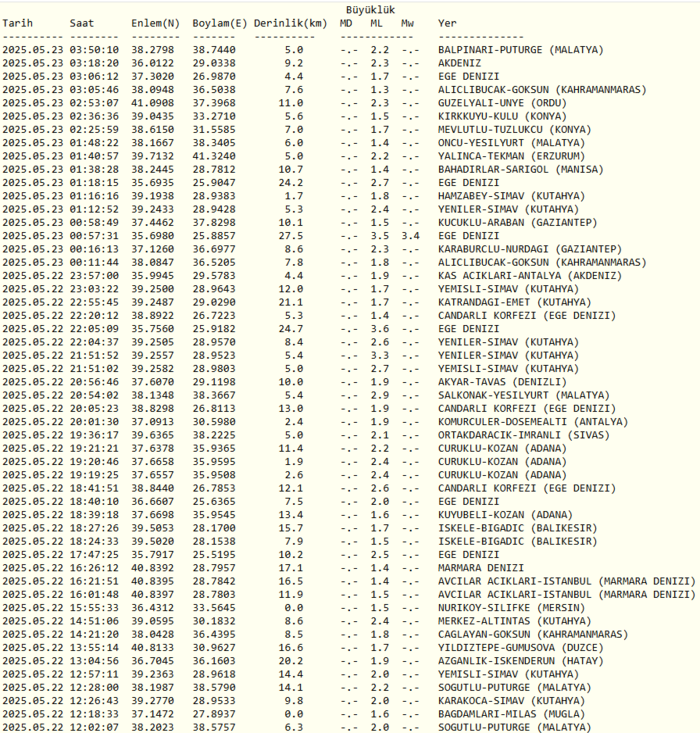700x733 pixels.
Task: Click the Büyüklük heading
Action: (x=370, y=10)
